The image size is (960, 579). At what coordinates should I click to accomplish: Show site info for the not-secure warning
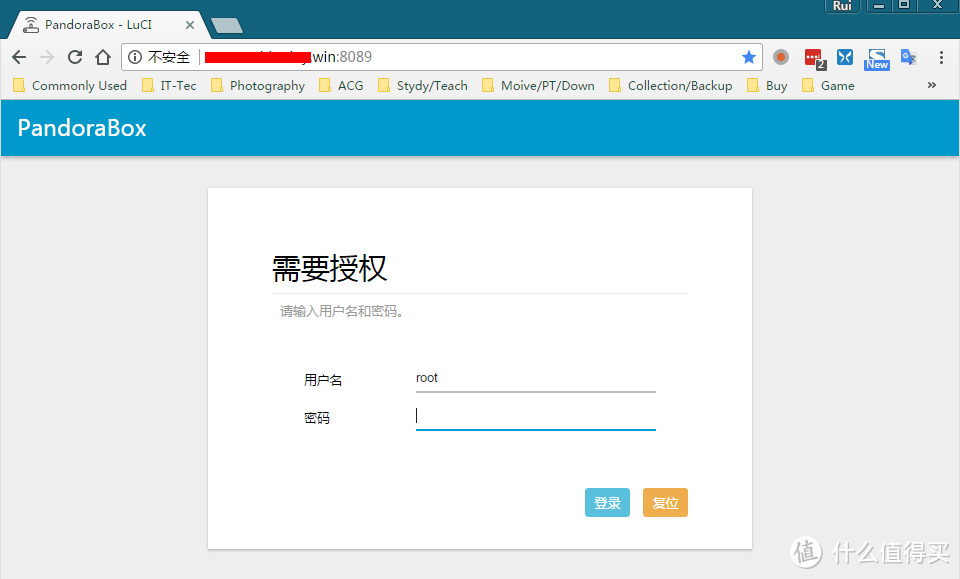(135, 57)
